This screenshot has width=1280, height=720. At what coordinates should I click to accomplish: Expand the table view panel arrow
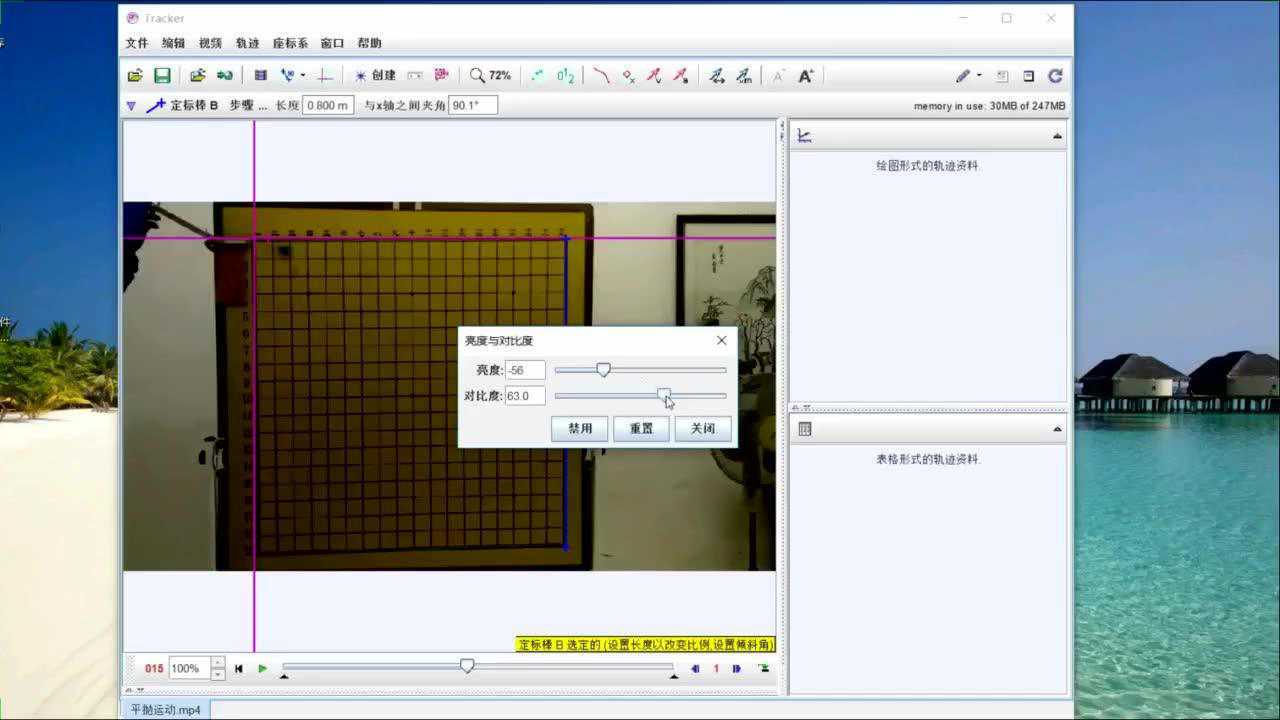coord(1057,430)
